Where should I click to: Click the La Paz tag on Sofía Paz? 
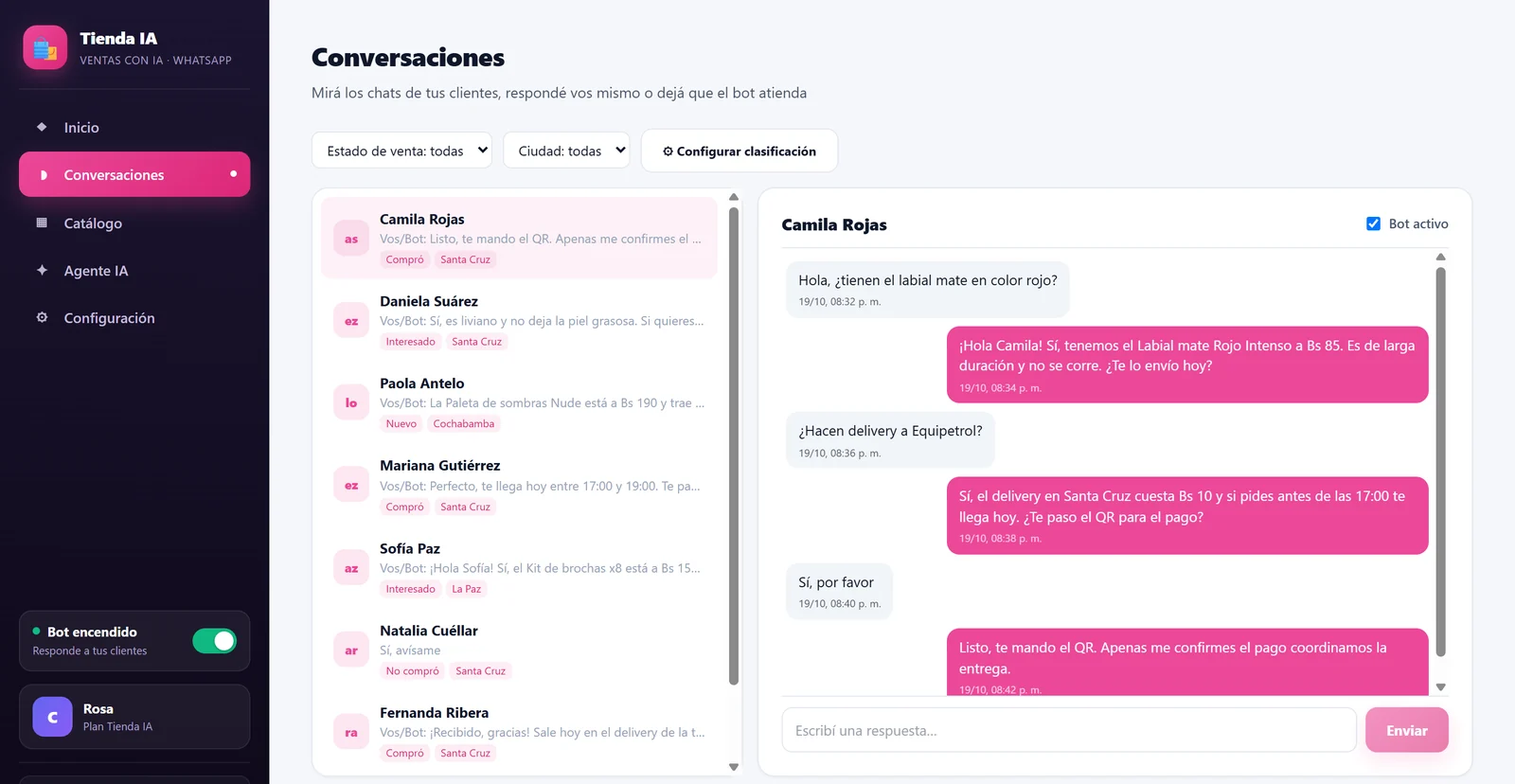click(466, 589)
